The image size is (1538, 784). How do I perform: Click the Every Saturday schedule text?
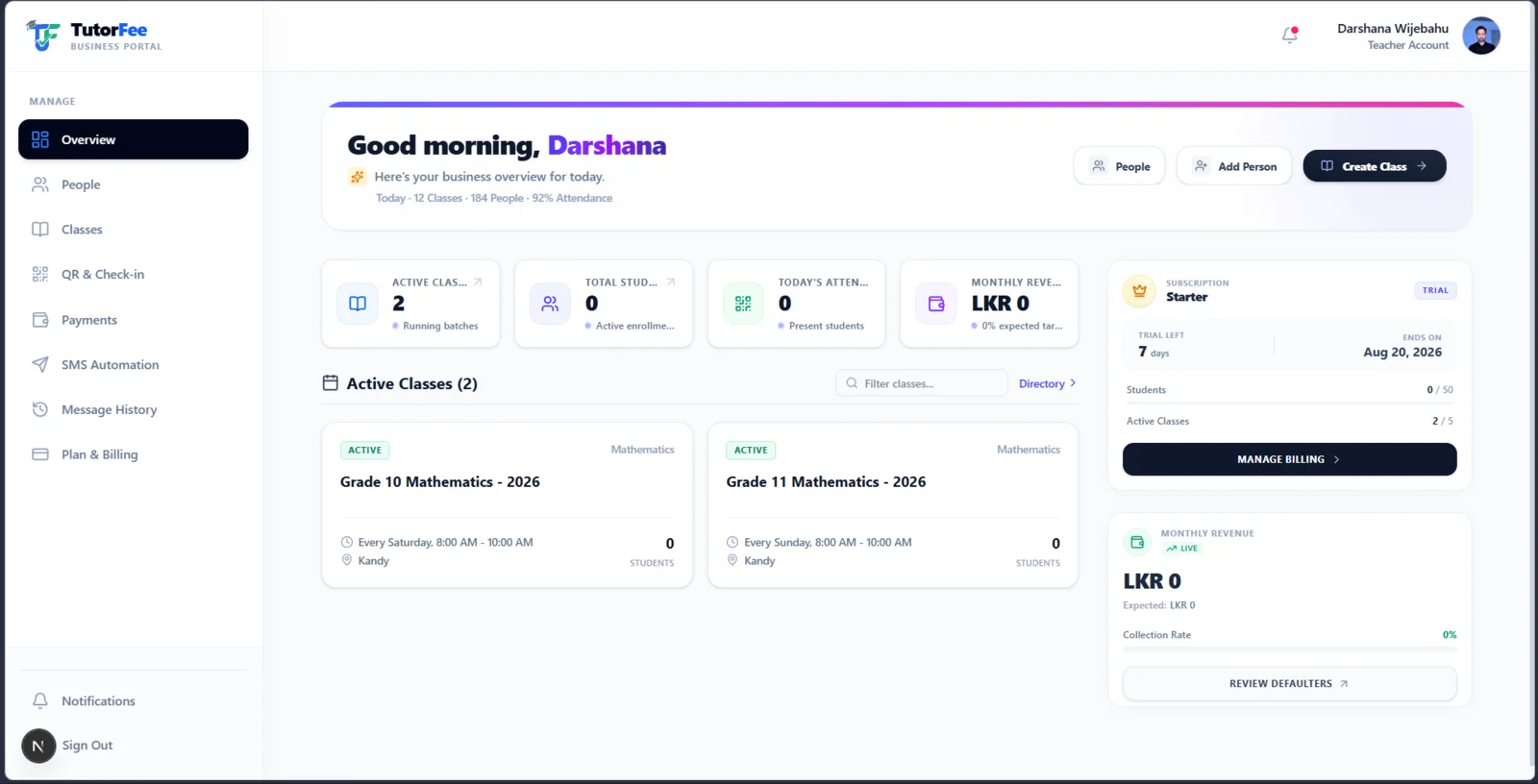446,543
